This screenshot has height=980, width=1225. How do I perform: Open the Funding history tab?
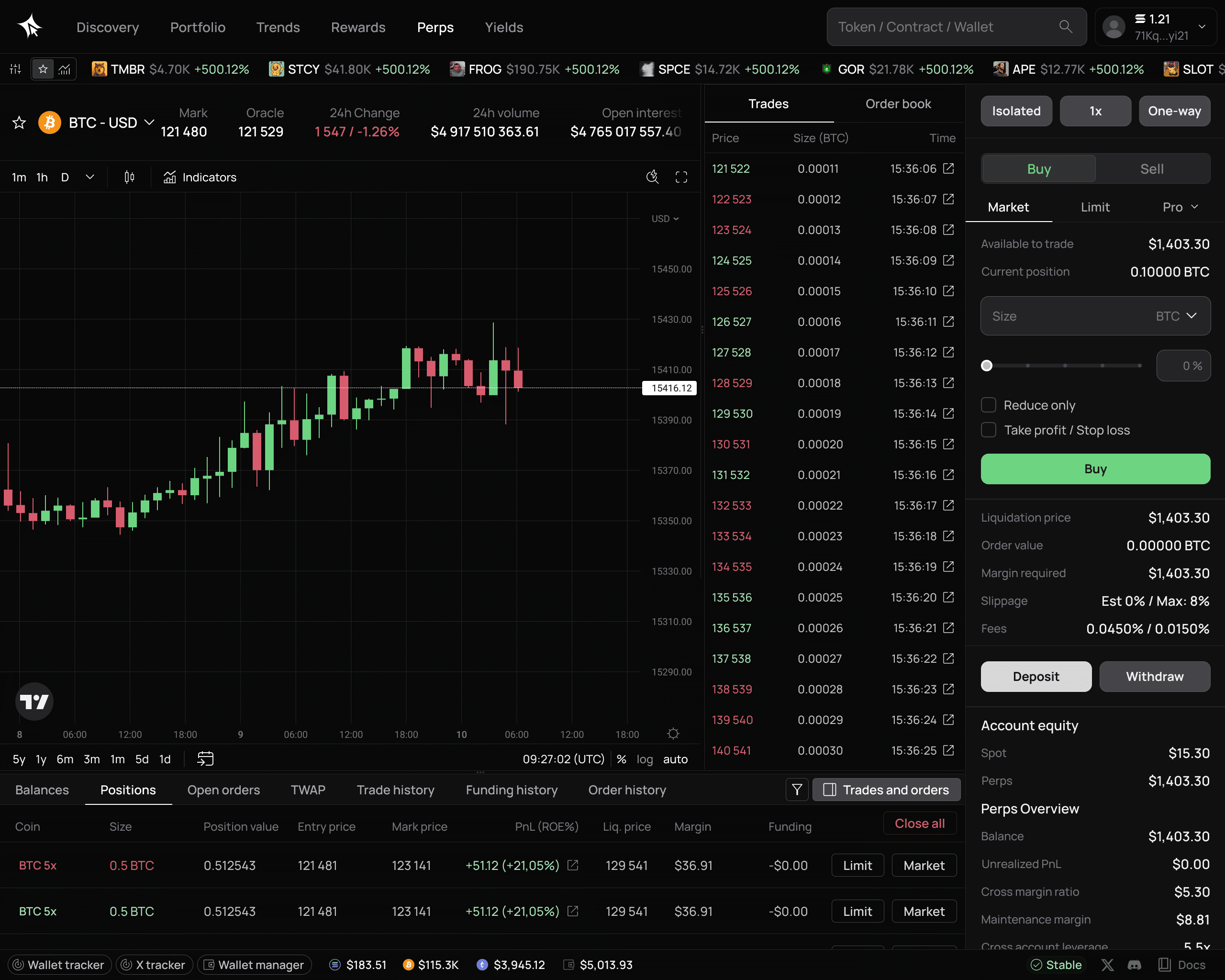pyautogui.click(x=512, y=790)
